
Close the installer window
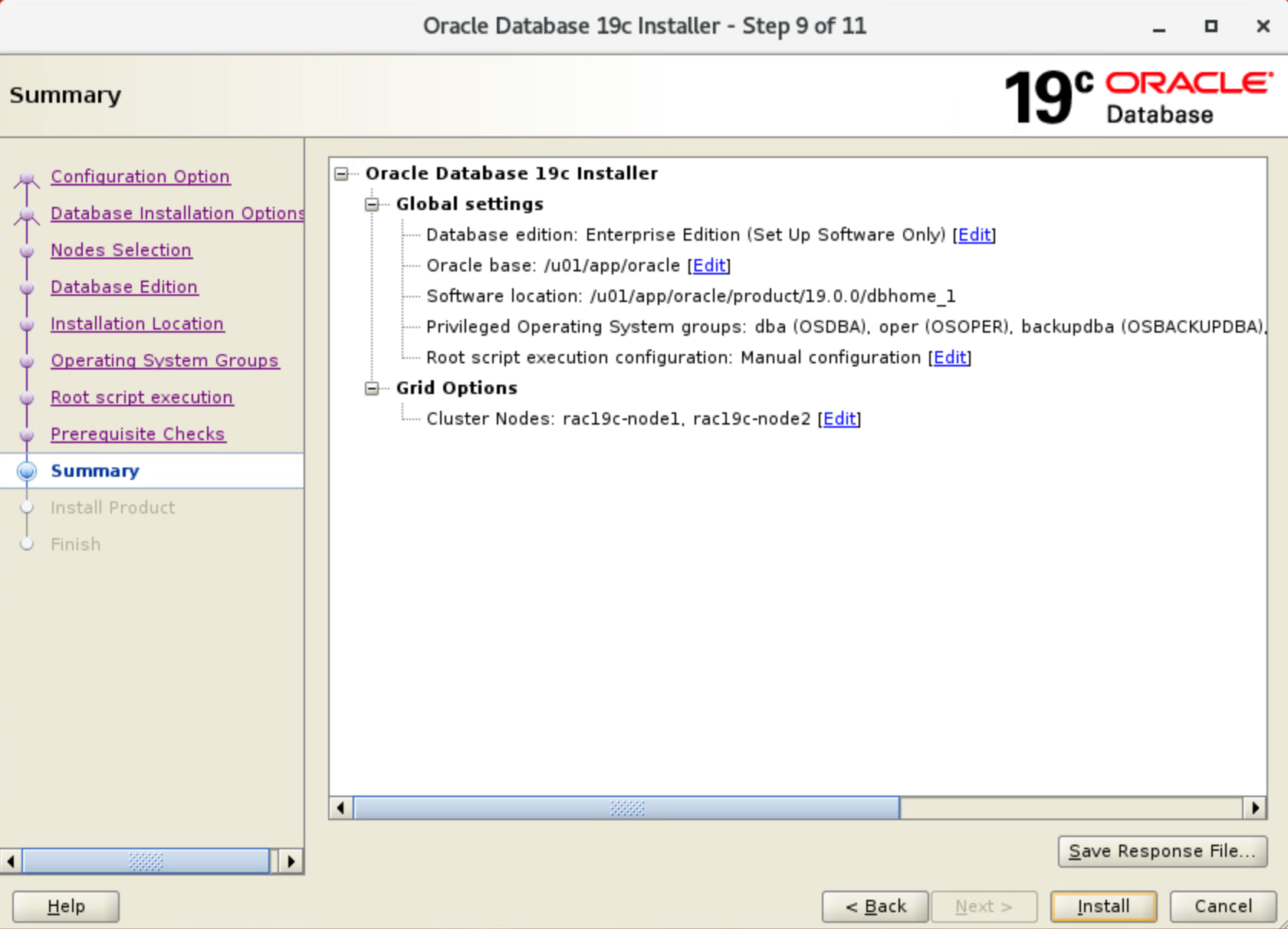pos(1263,27)
